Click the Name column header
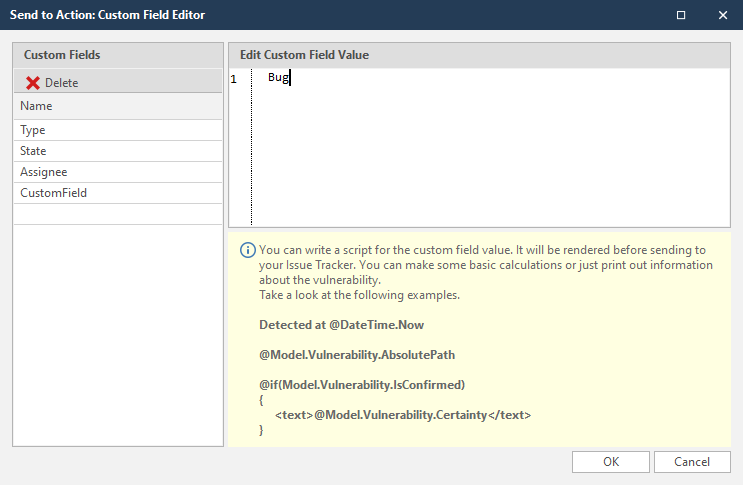 117,106
